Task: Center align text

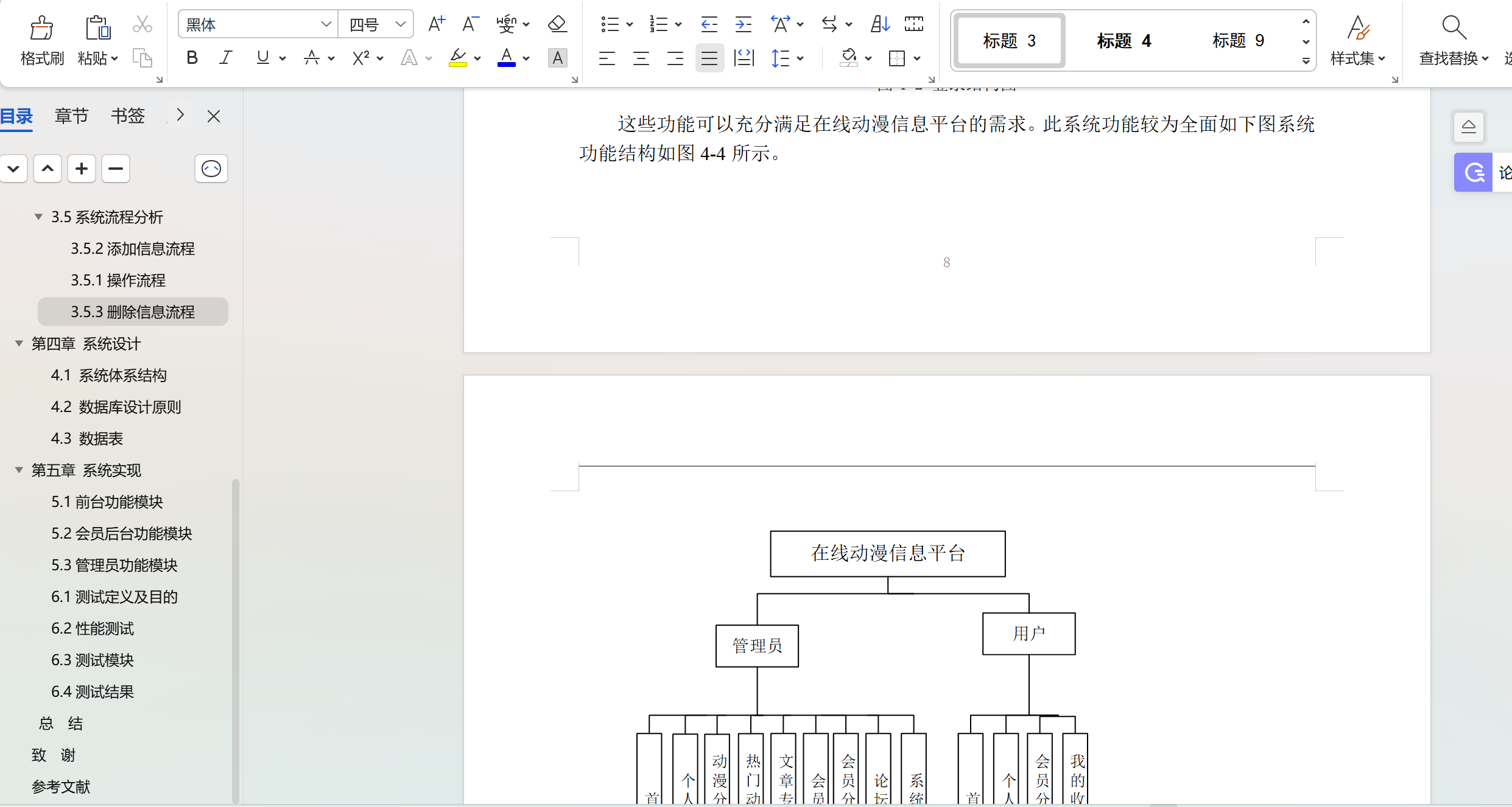Action: point(641,58)
